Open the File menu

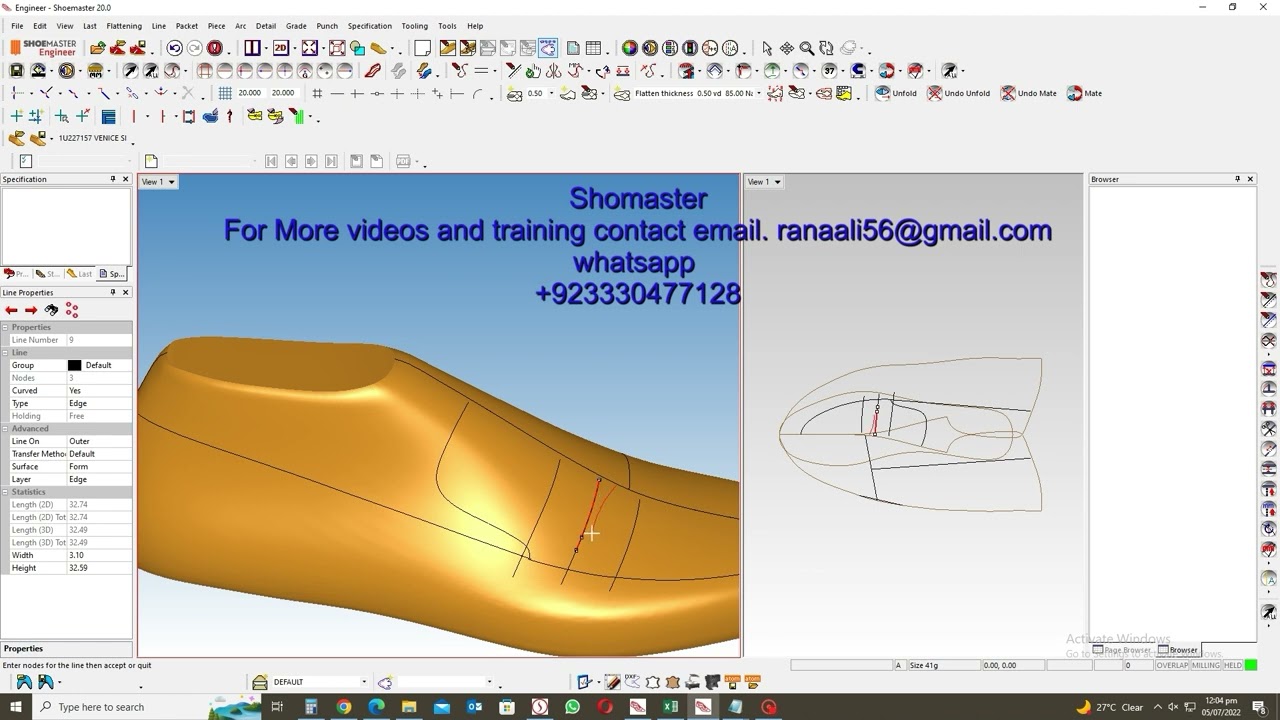point(17,26)
